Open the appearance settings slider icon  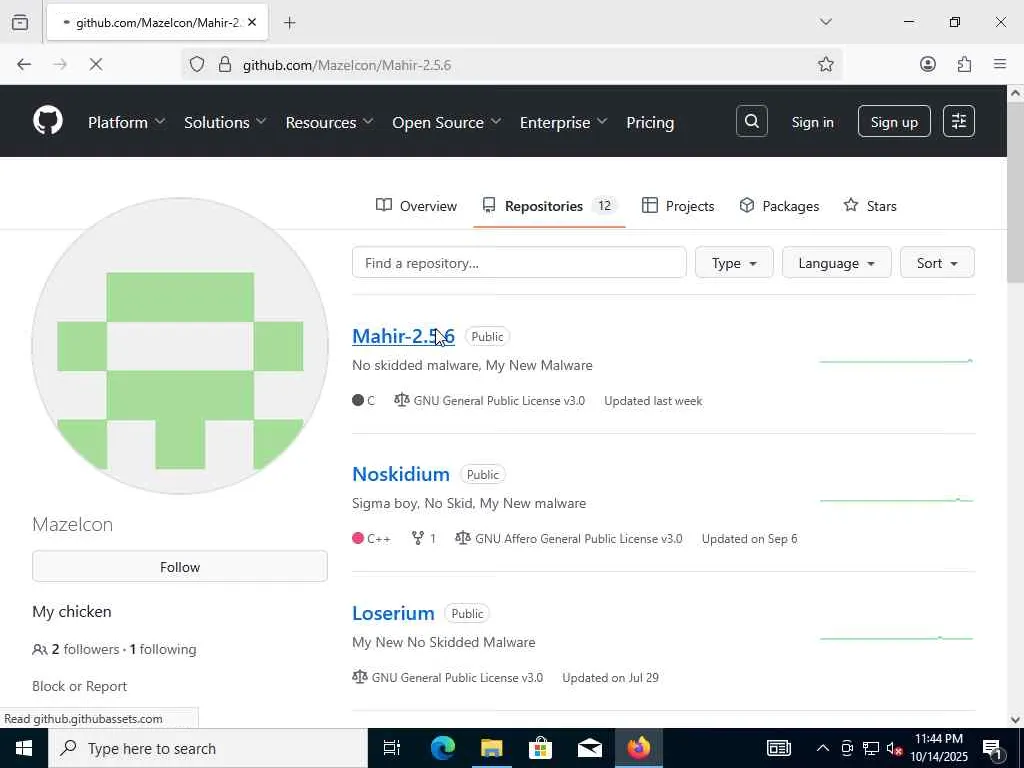(959, 121)
